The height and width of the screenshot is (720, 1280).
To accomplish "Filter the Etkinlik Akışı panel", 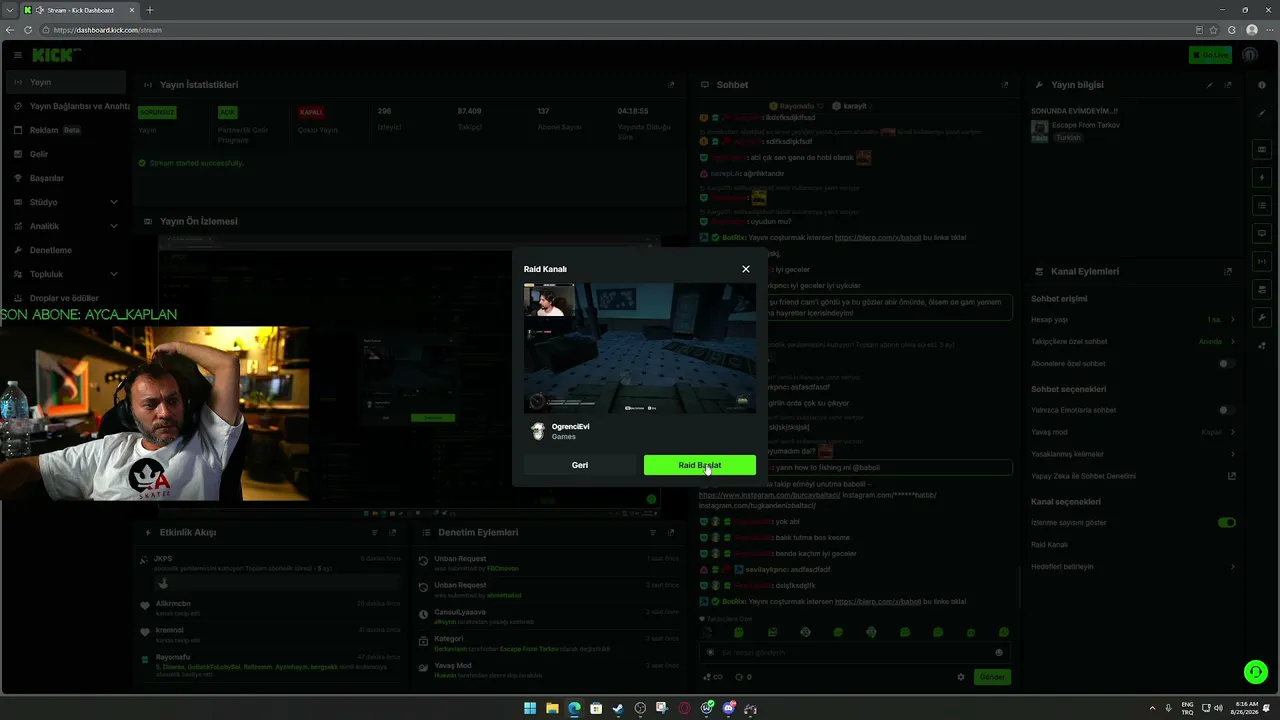I will [x=375, y=533].
